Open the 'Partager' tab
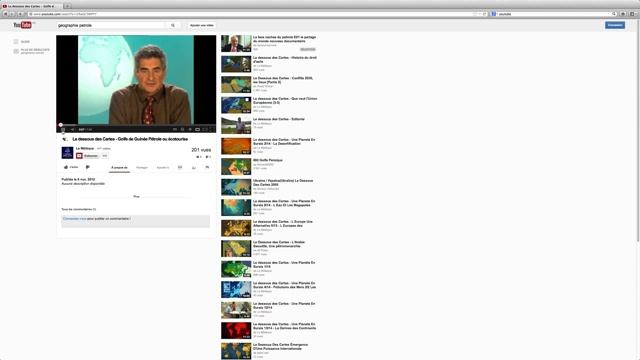This screenshot has width=640, height=360. pos(142,168)
